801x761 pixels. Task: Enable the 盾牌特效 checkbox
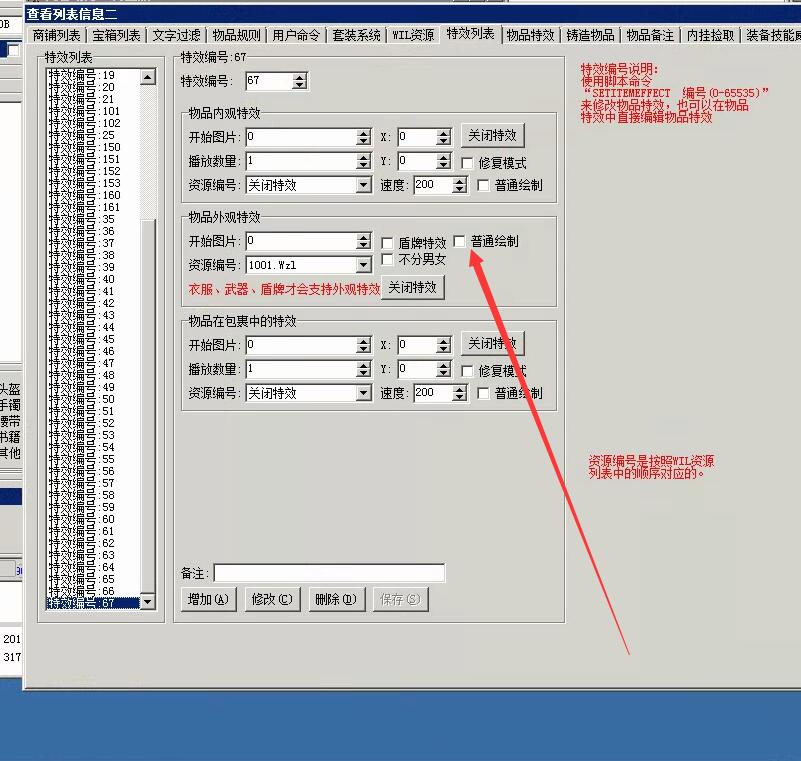tap(388, 243)
